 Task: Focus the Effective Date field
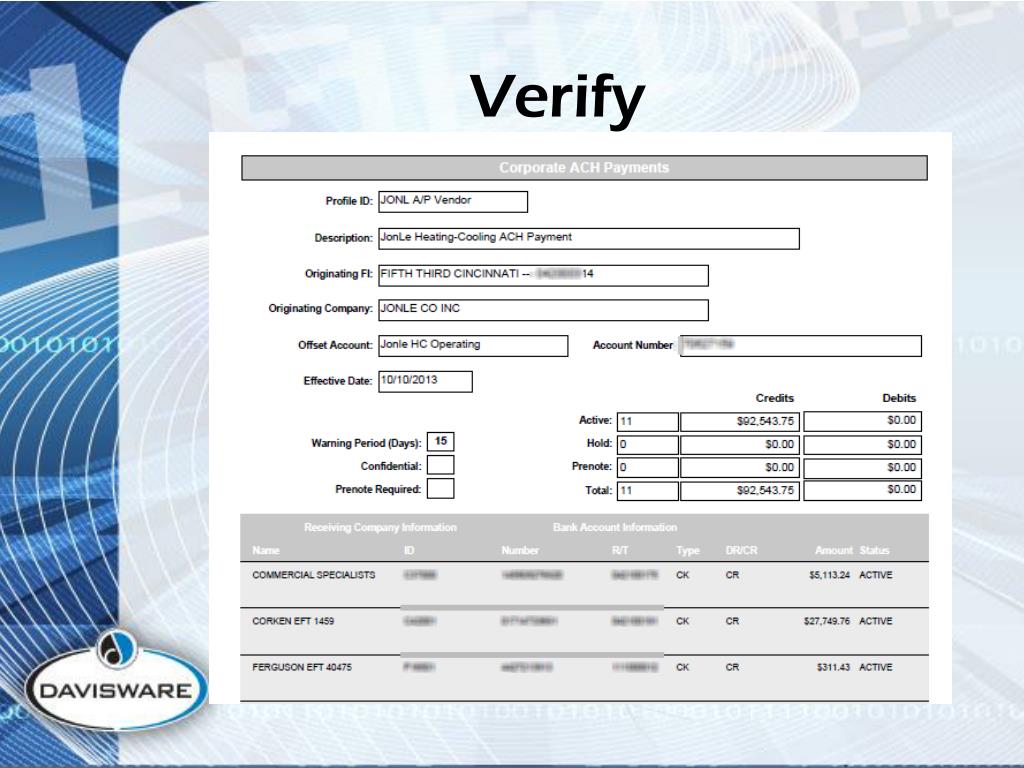tap(425, 381)
